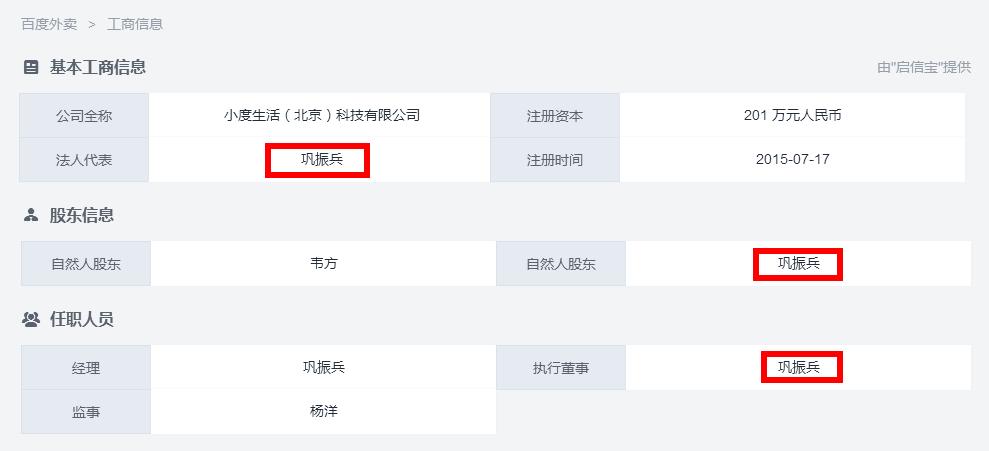The height and width of the screenshot is (451, 989).
Task: Click the 股东信息 person icon
Action: click(31, 215)
